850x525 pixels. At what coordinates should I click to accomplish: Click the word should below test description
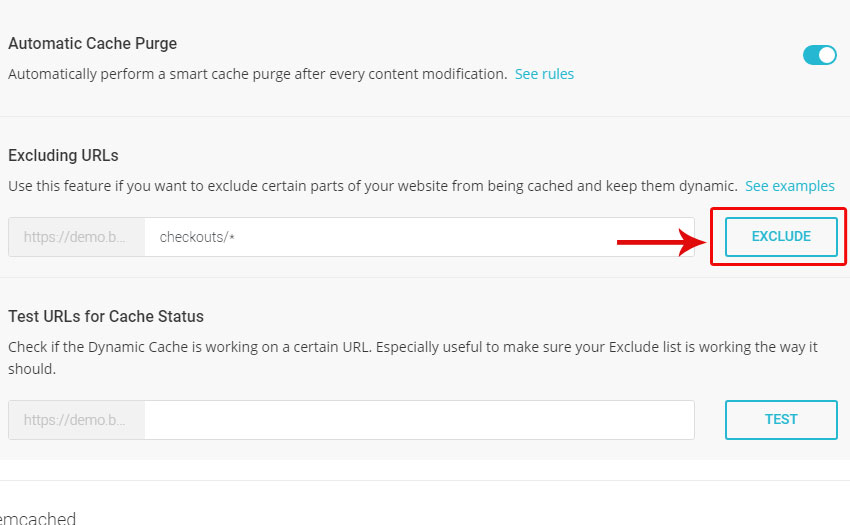[31, 369]
